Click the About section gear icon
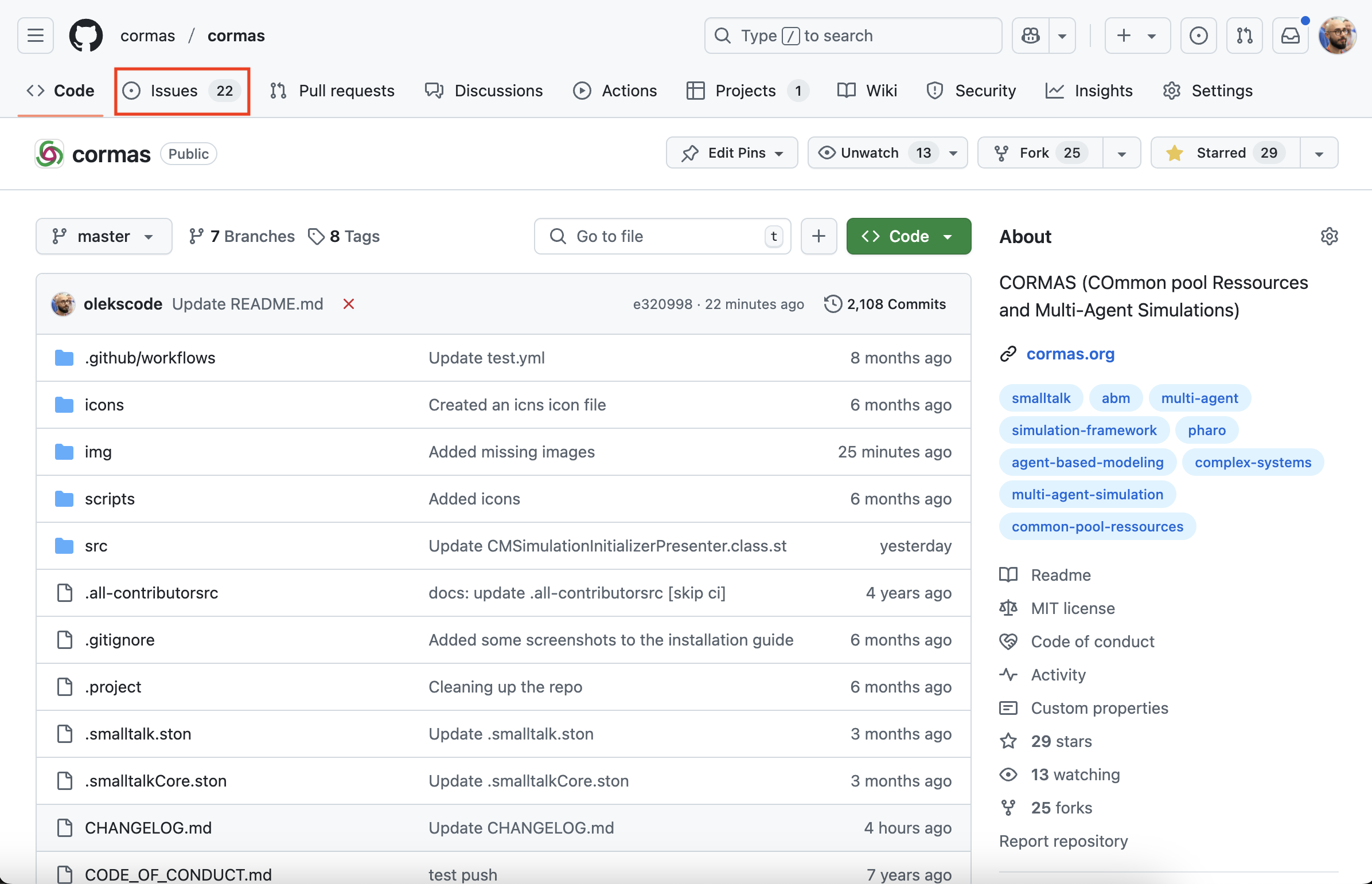Viewport: 1372px width, 884px height. click(x=1329, y=237)
